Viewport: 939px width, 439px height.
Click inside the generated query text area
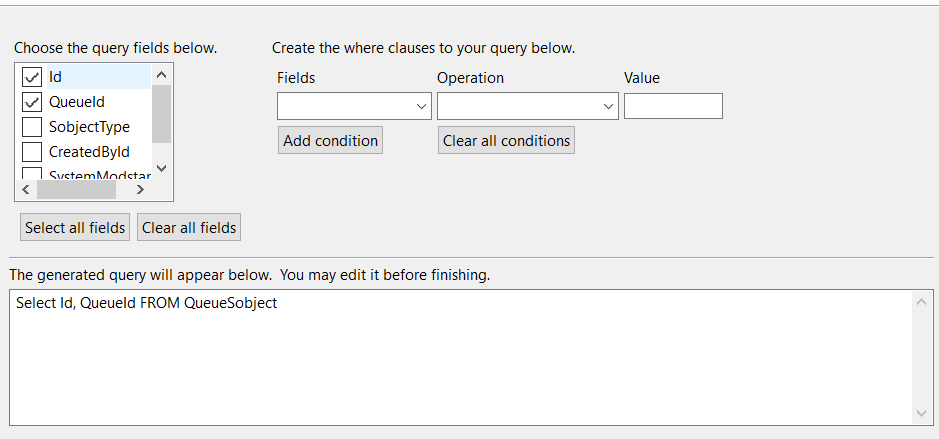pos(460,358)
